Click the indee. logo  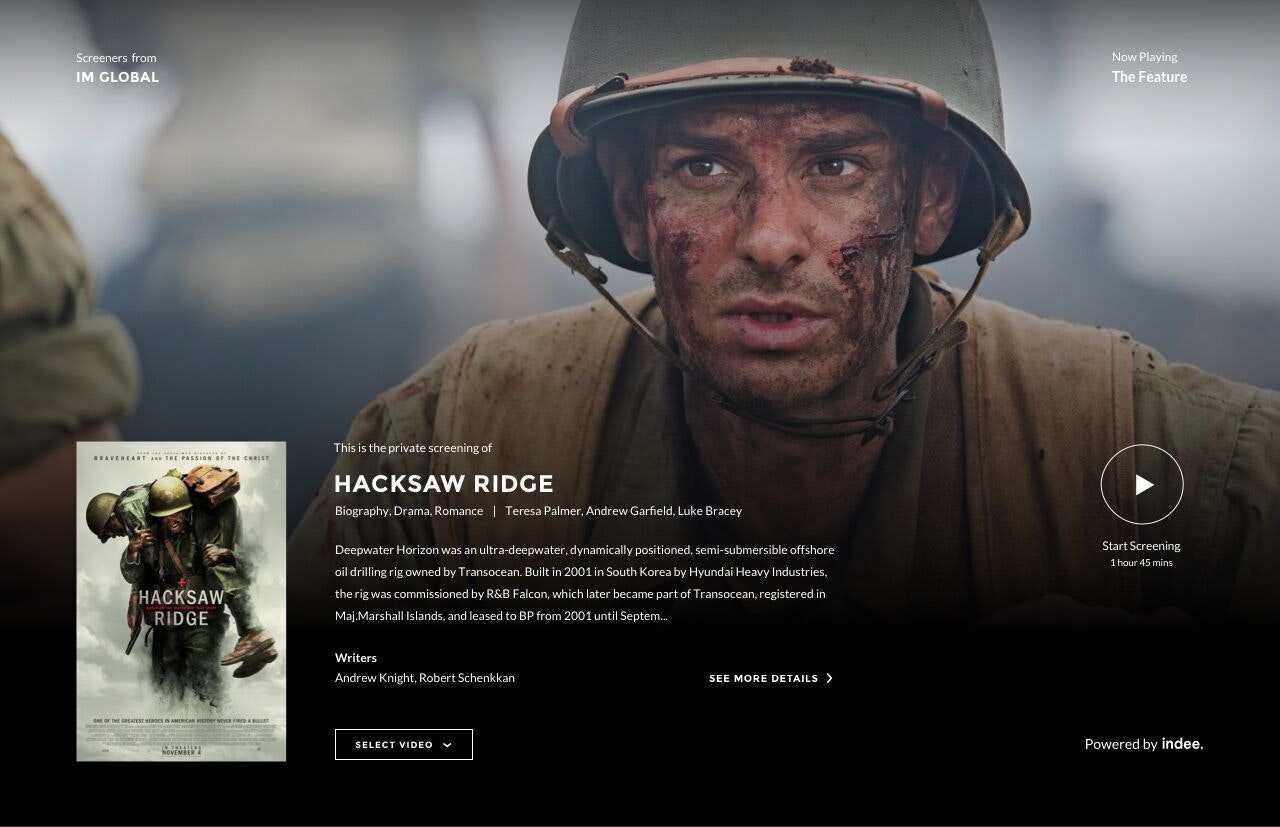1182,743
